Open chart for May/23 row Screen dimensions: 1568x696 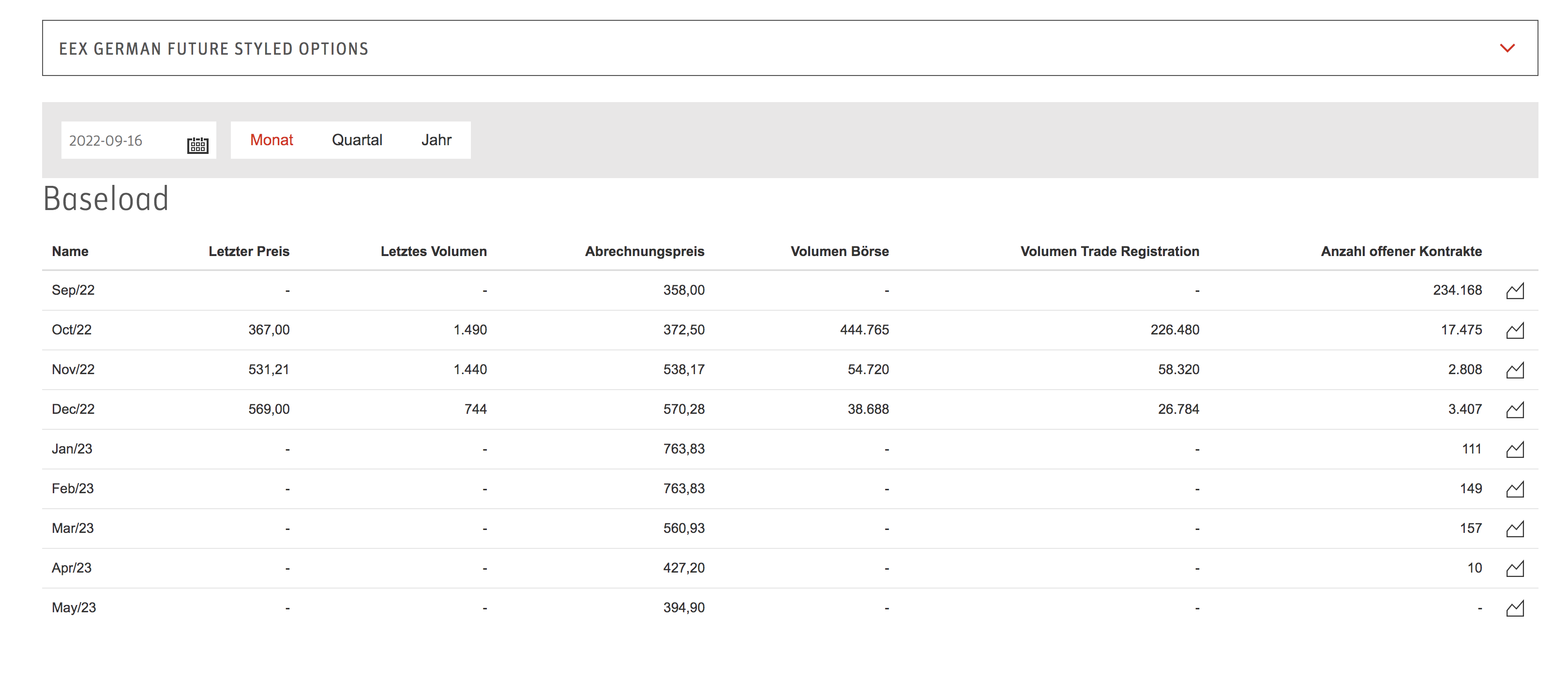coord(1514,608)
